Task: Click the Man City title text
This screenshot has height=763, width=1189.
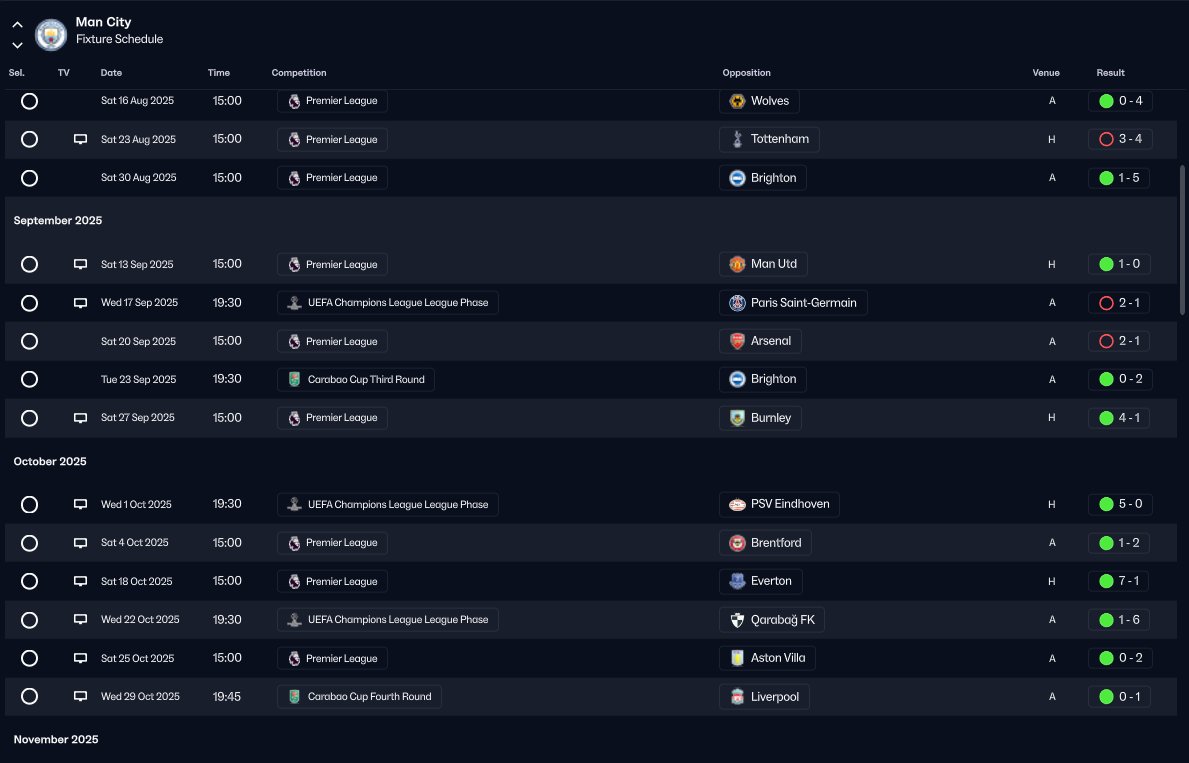Action: (x=103, y=22)
